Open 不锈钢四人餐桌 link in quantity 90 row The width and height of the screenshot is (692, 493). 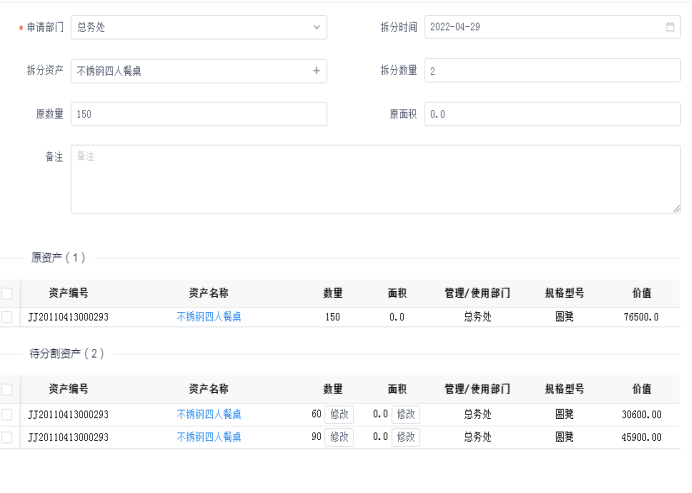click(209, 437)
